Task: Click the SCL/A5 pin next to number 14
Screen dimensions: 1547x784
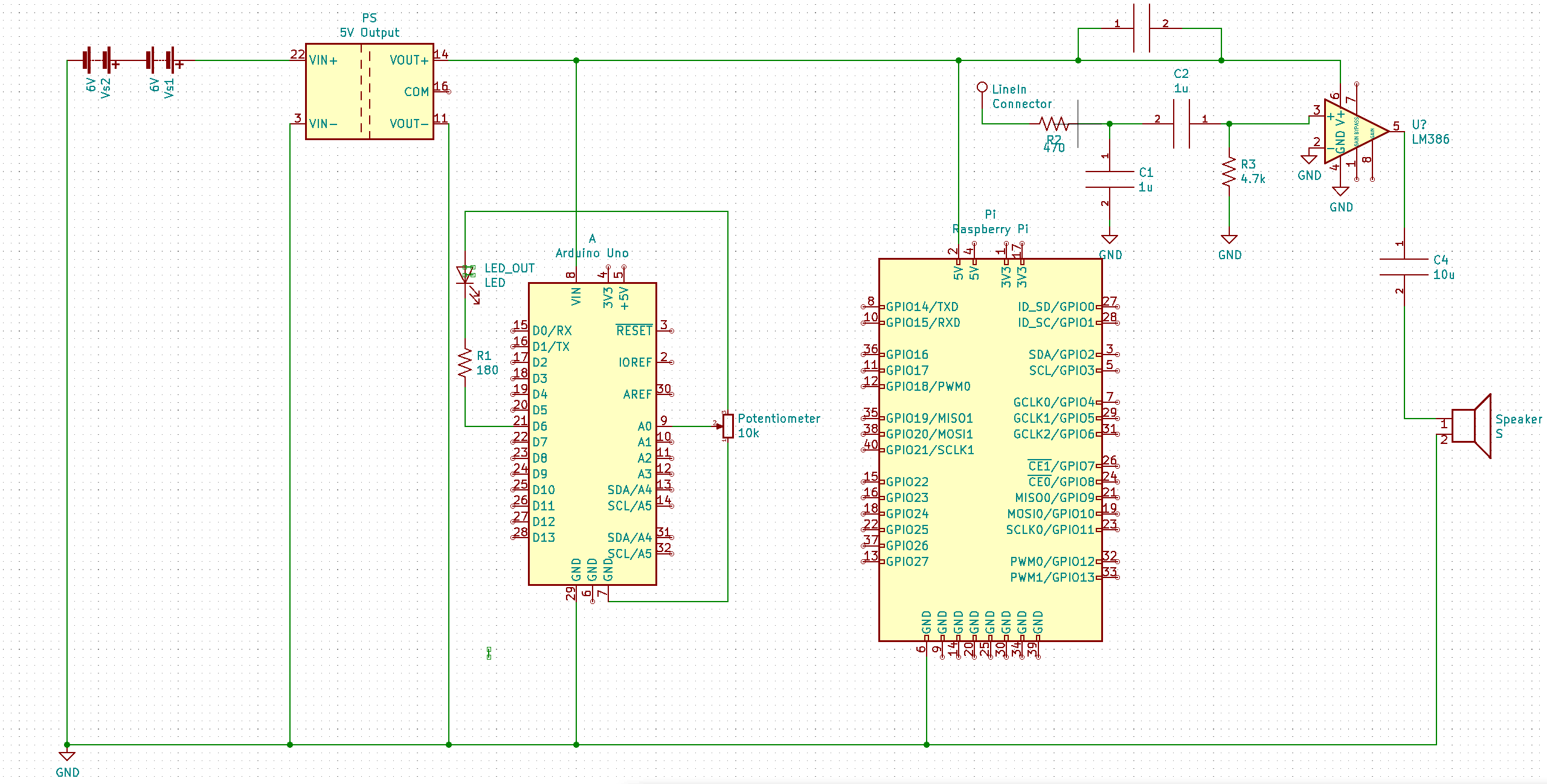Action: click(x=629, y=506)
